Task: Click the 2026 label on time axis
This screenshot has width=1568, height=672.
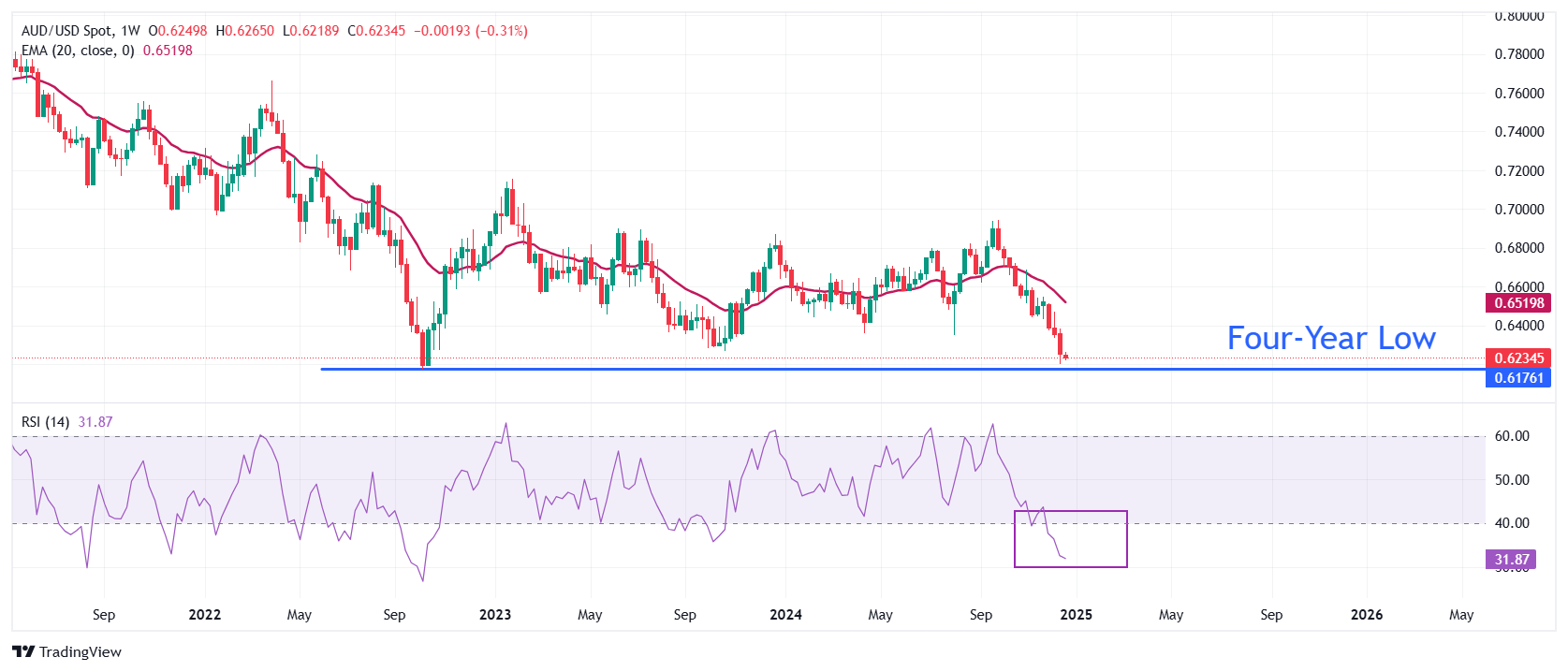Action: tap(1366, 614)
